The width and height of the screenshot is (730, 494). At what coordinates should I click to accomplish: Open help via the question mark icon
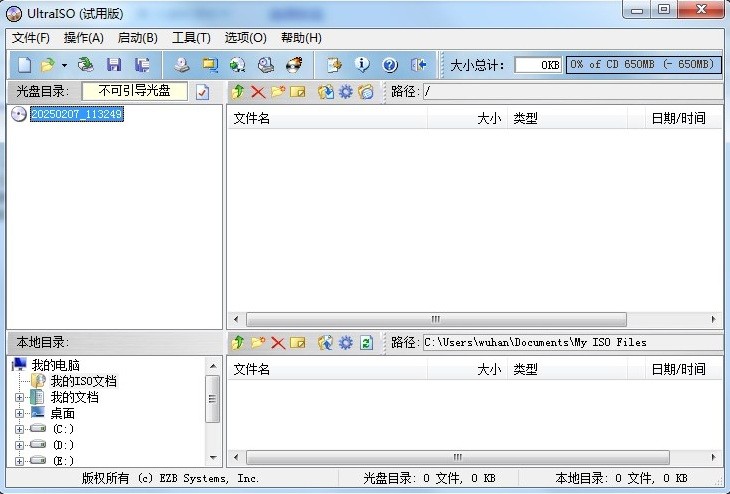click(390, 65)
